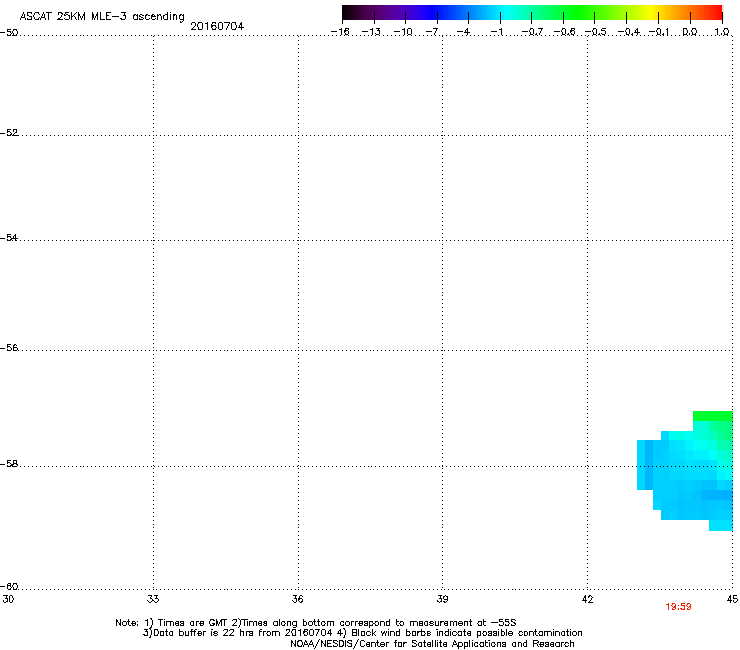Click the -54 latitude axis label
This screenshot has height=650, width=740.
9,238
